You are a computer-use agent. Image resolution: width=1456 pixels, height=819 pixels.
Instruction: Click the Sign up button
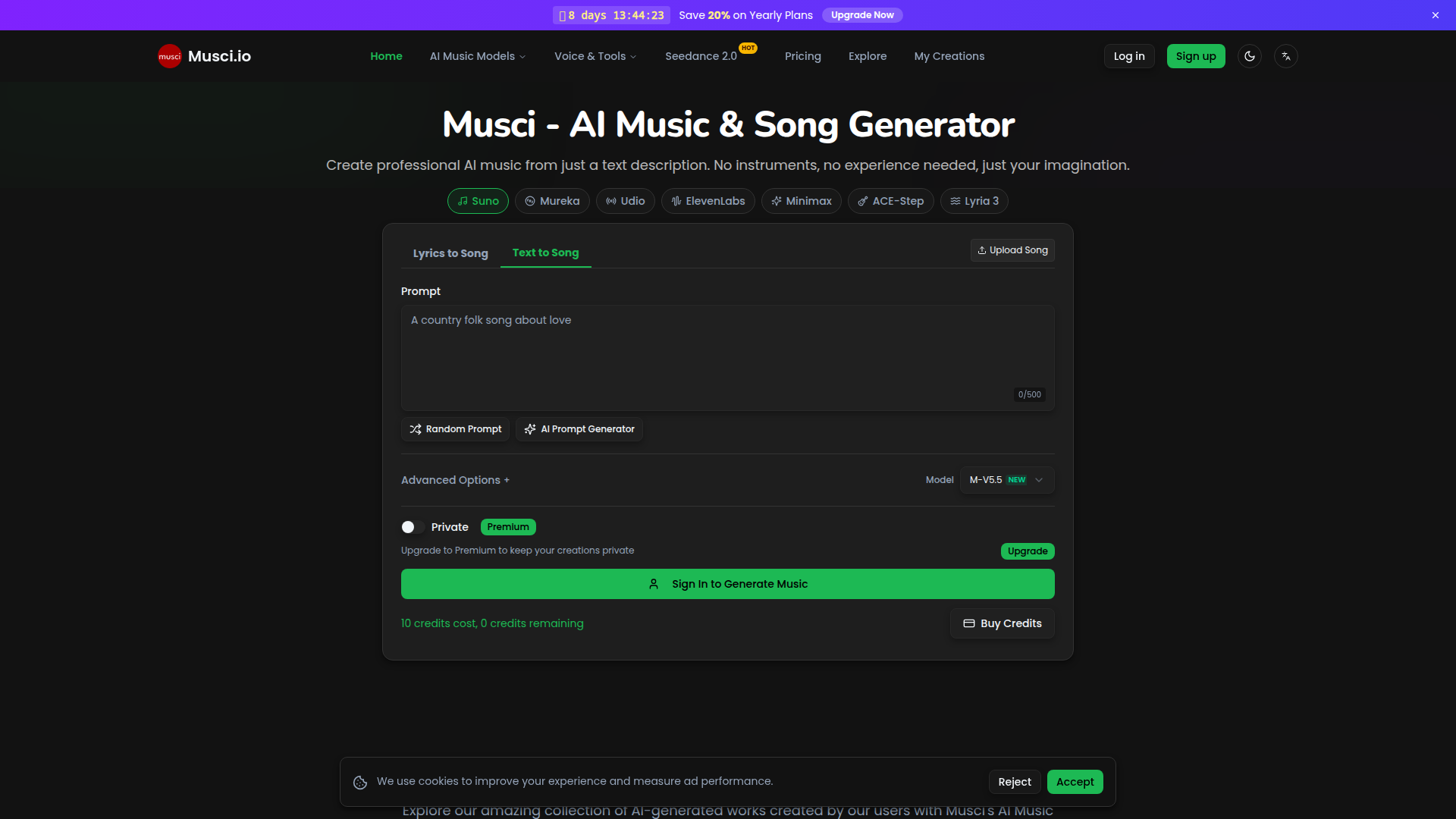point(1196,56)
